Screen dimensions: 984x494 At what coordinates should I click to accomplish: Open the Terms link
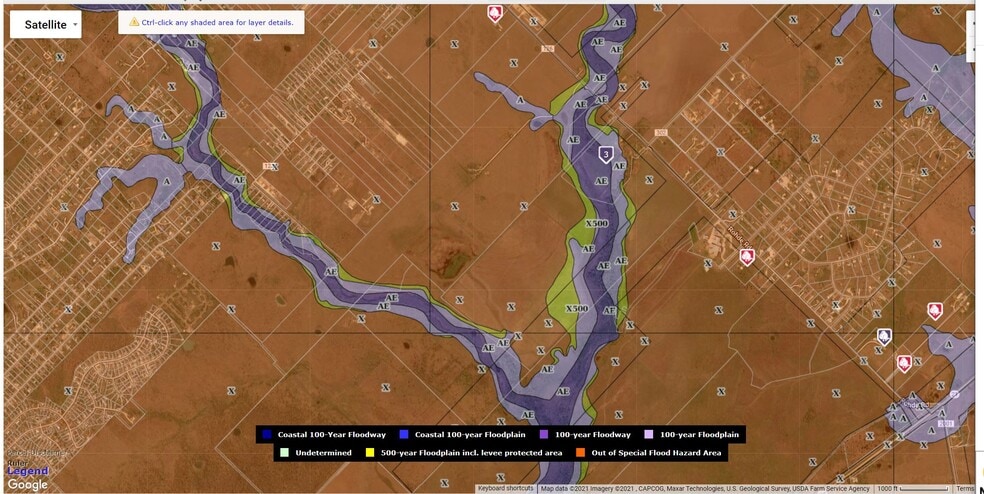point(965,489)
